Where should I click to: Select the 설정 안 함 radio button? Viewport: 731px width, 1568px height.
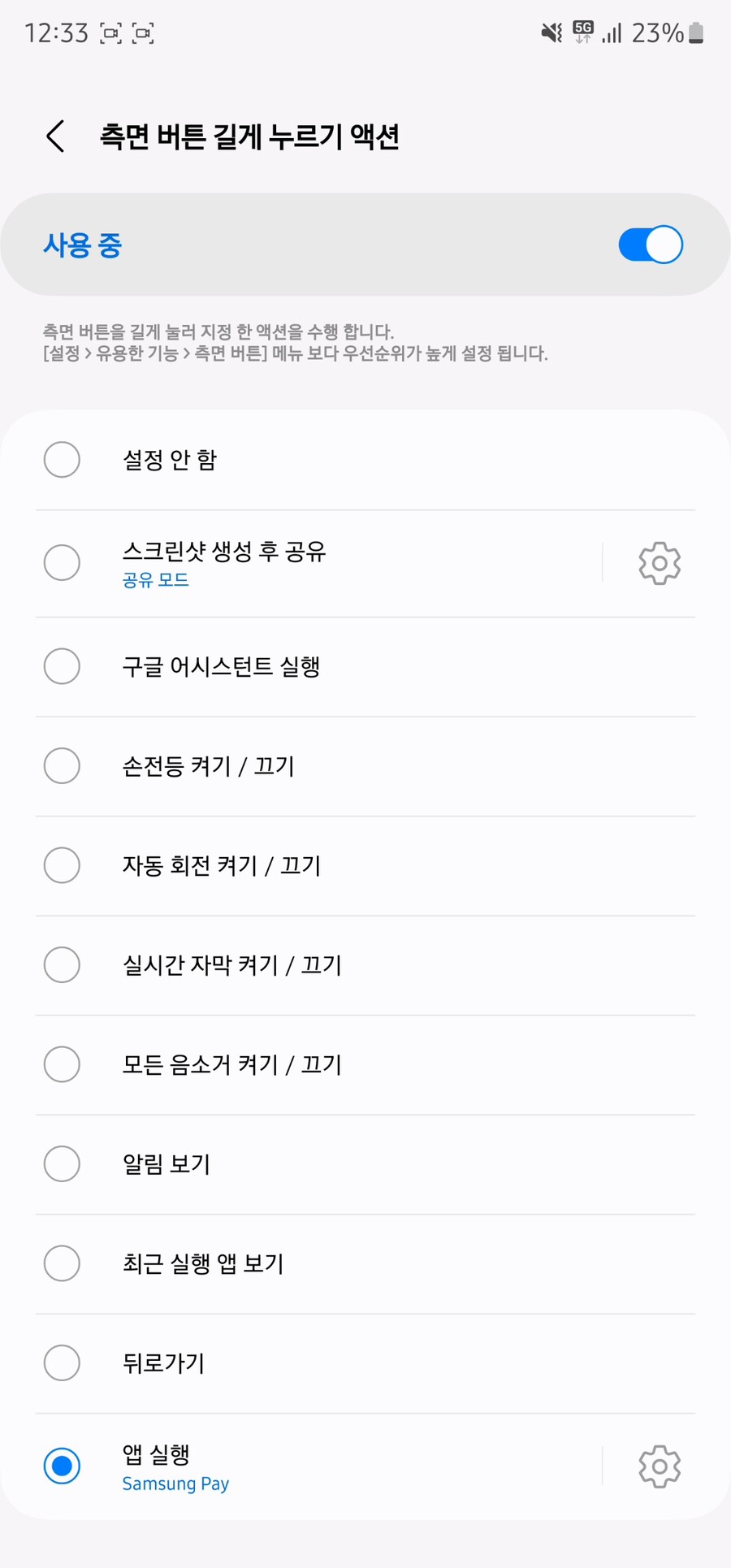tap(62, 460)
